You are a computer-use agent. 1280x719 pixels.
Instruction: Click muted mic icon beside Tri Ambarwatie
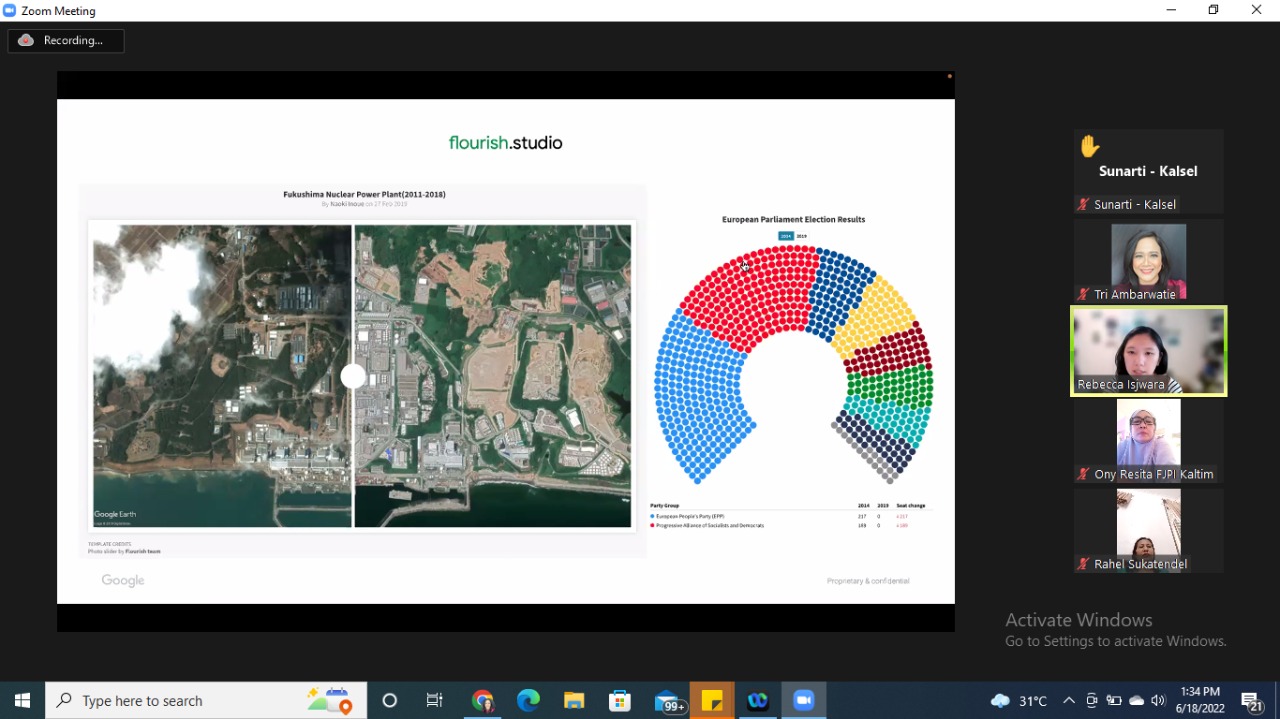(x=1082, y=294)
